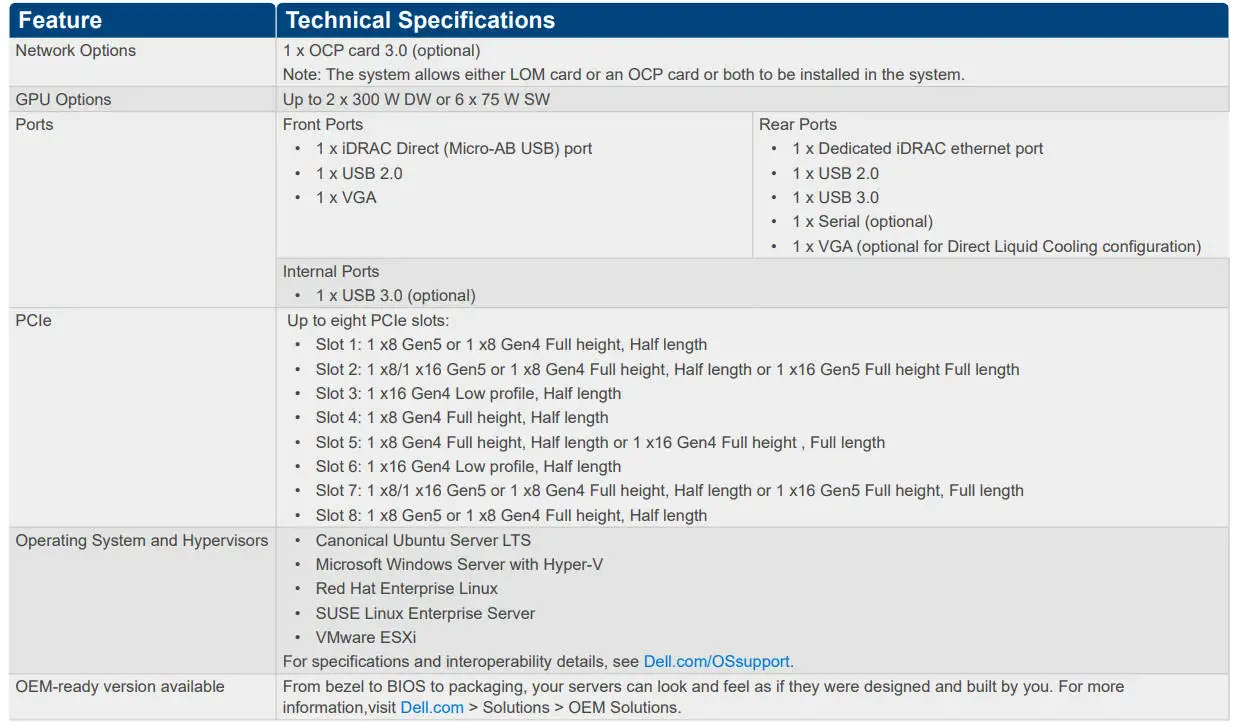Click the Technical Specifications column header
This screenshot has height=724, width=1242.
tap(420, 20)
